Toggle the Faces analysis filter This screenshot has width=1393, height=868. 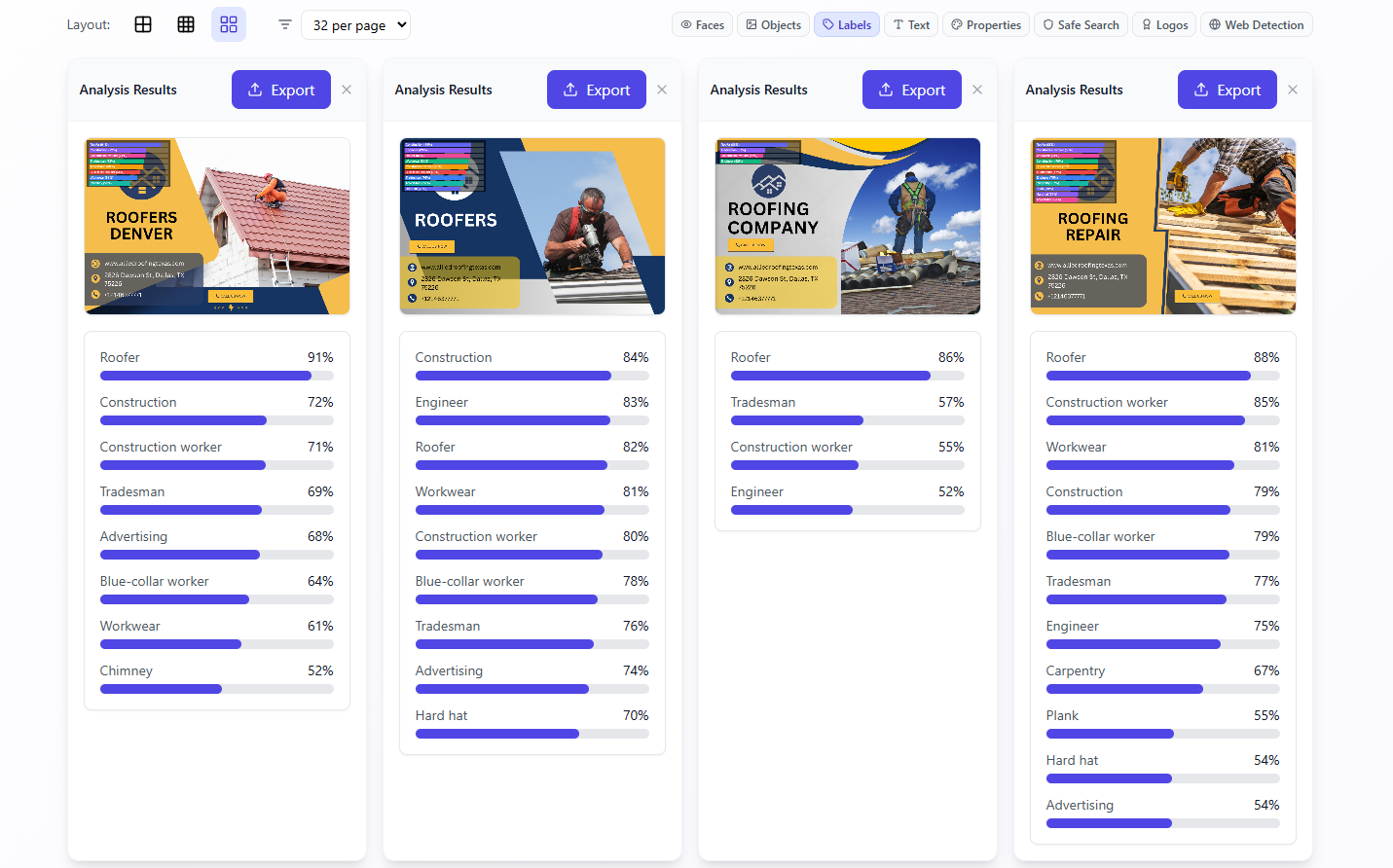tap(702, 24)
